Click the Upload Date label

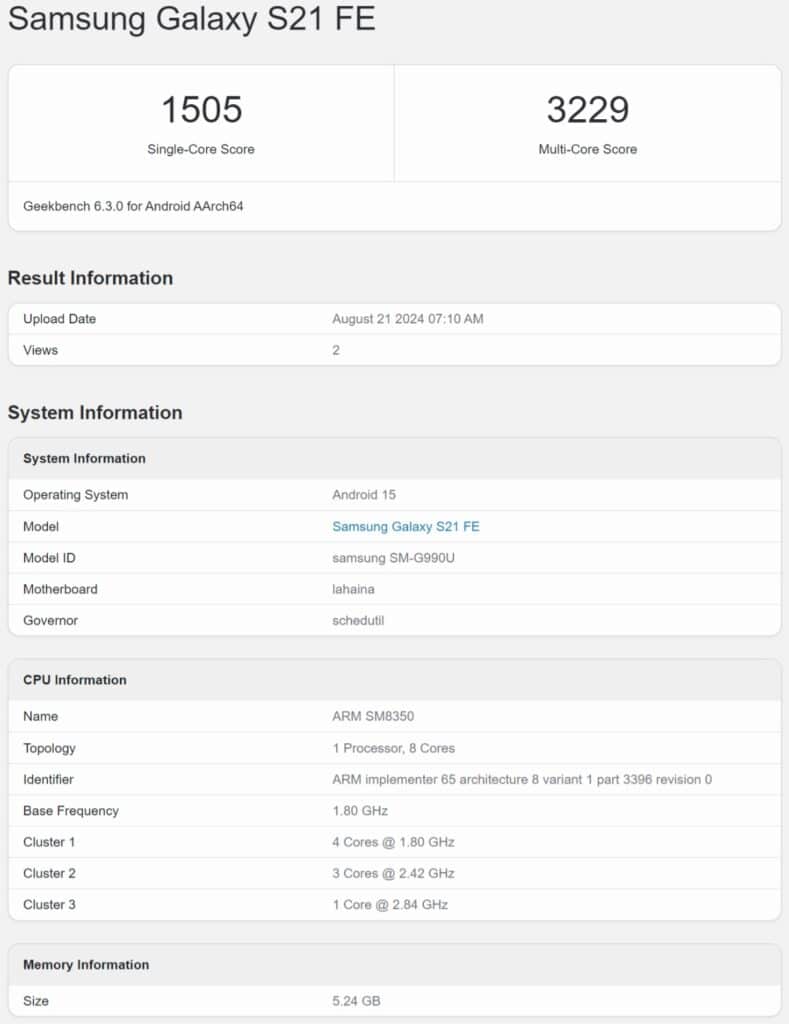point(59,319)
